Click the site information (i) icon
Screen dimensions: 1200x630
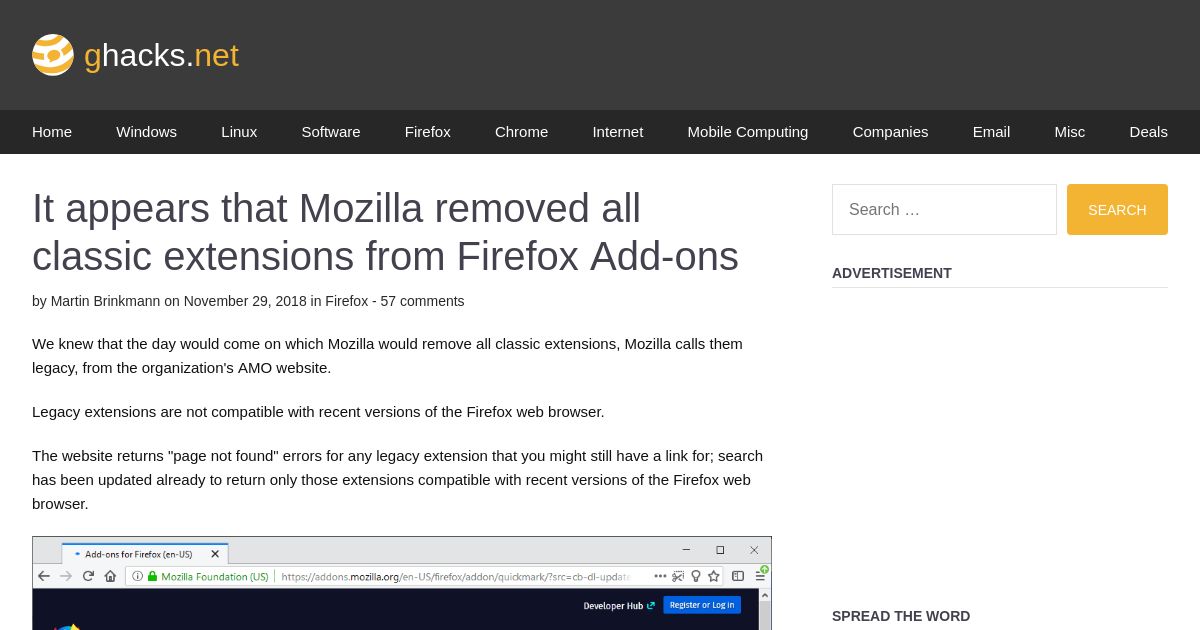(x=138, y=576)
